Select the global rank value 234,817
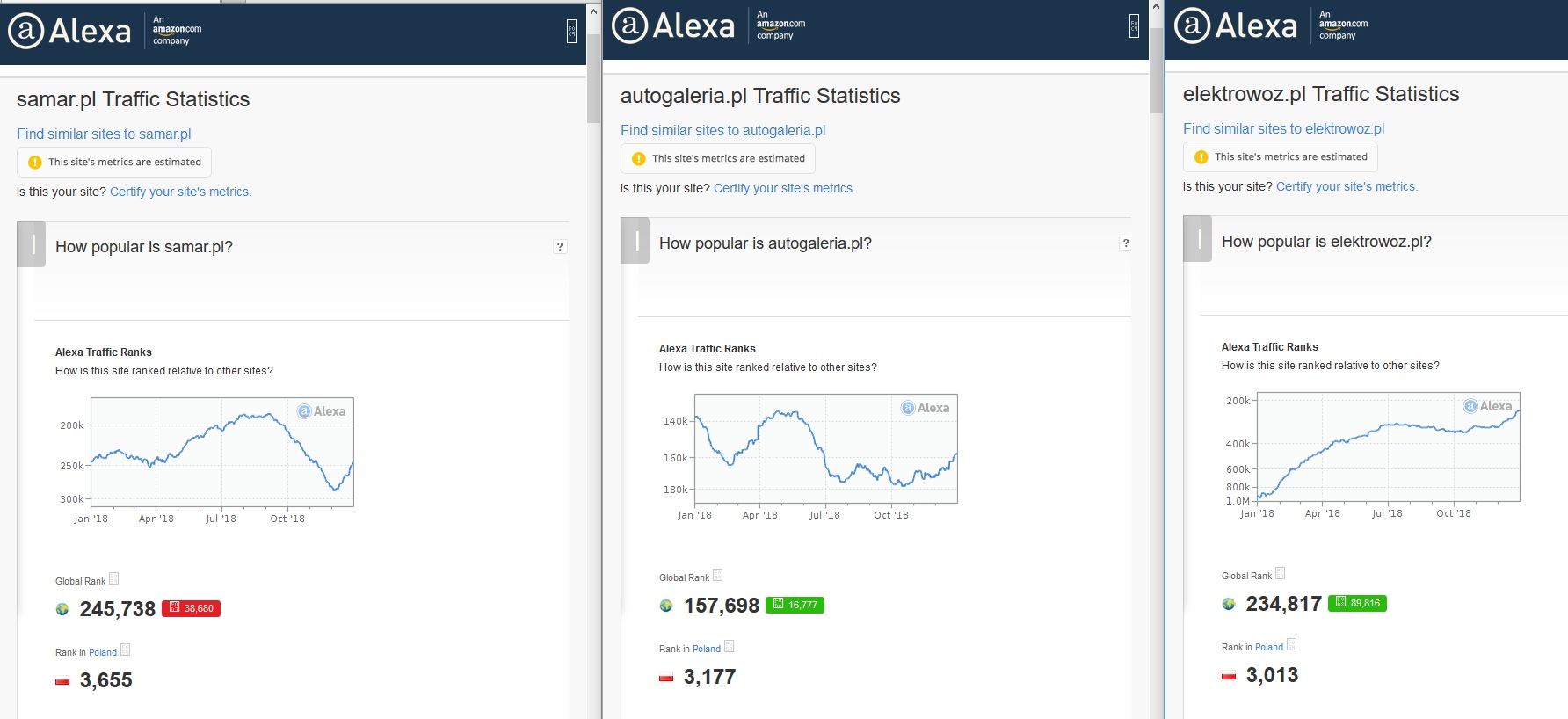This screenshot has height=719, width=1568. click(1284, 604)
